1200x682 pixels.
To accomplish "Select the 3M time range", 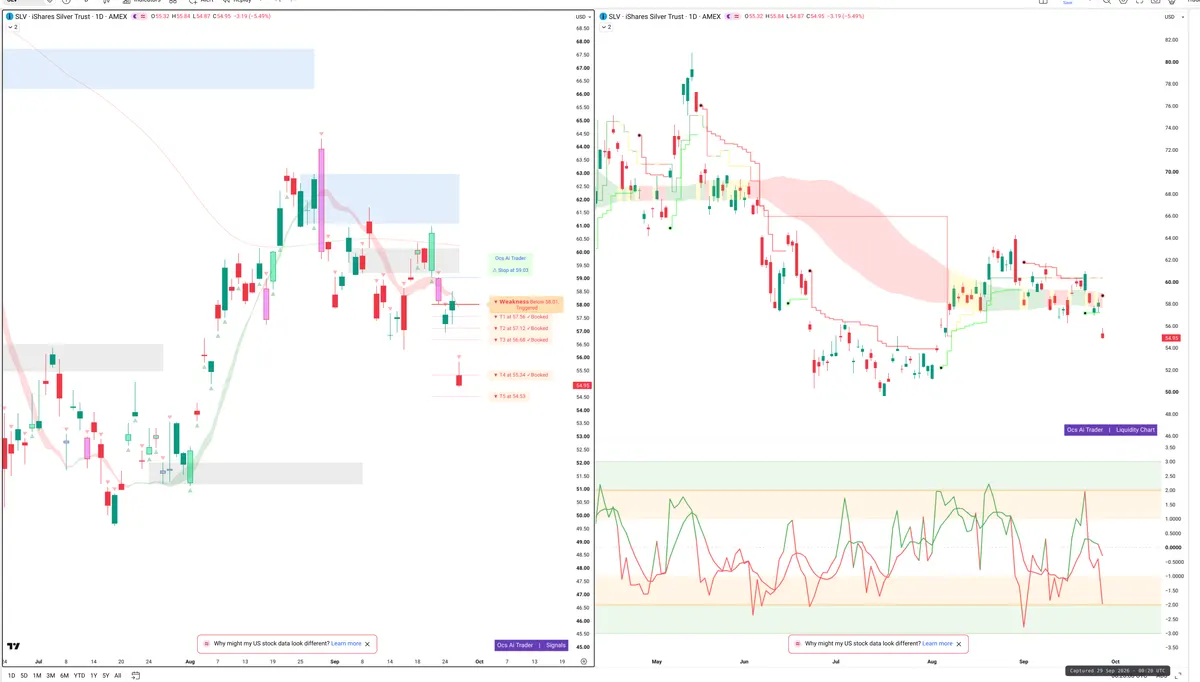I will [x=50, y=676].
